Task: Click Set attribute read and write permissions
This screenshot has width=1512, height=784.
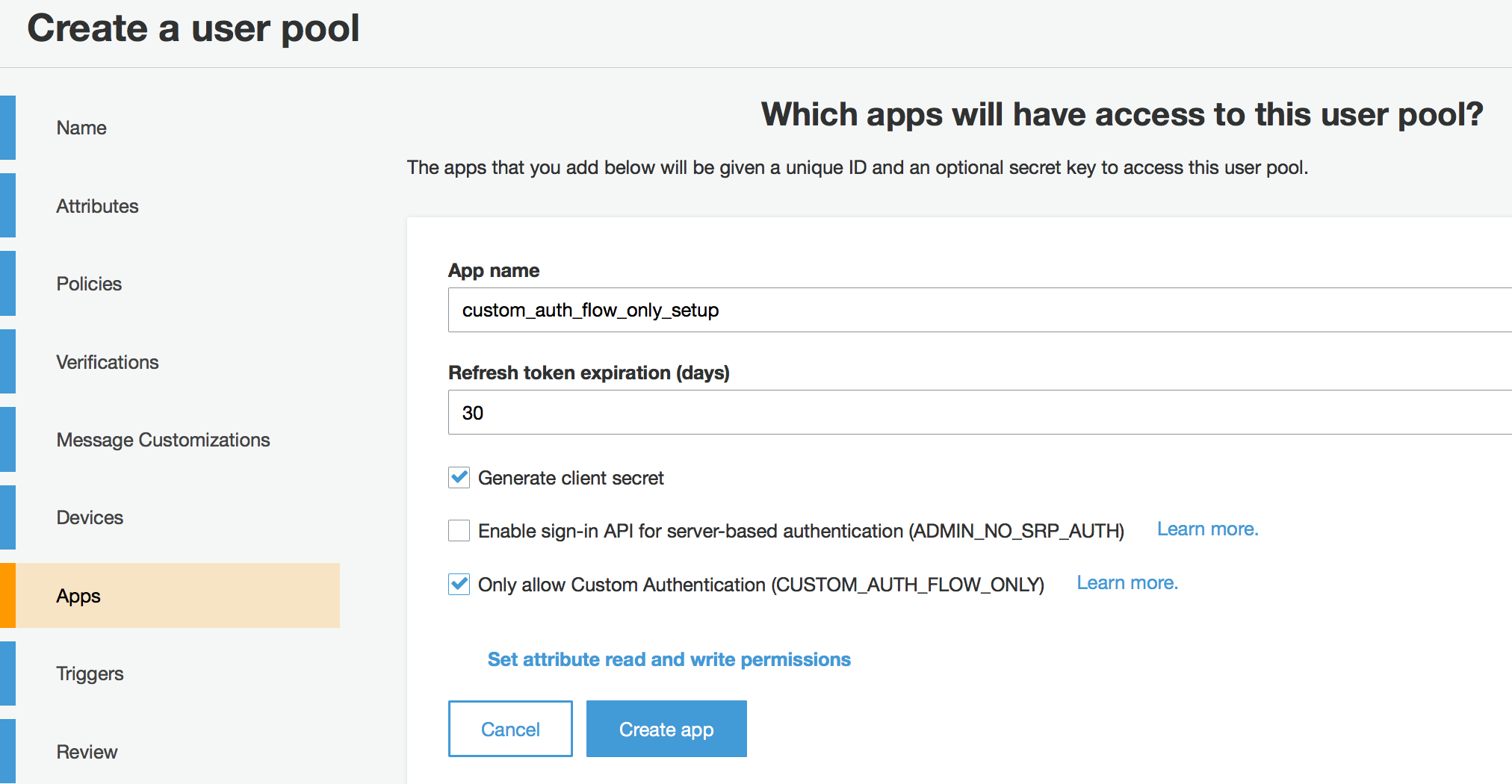Action: (669, 659)
